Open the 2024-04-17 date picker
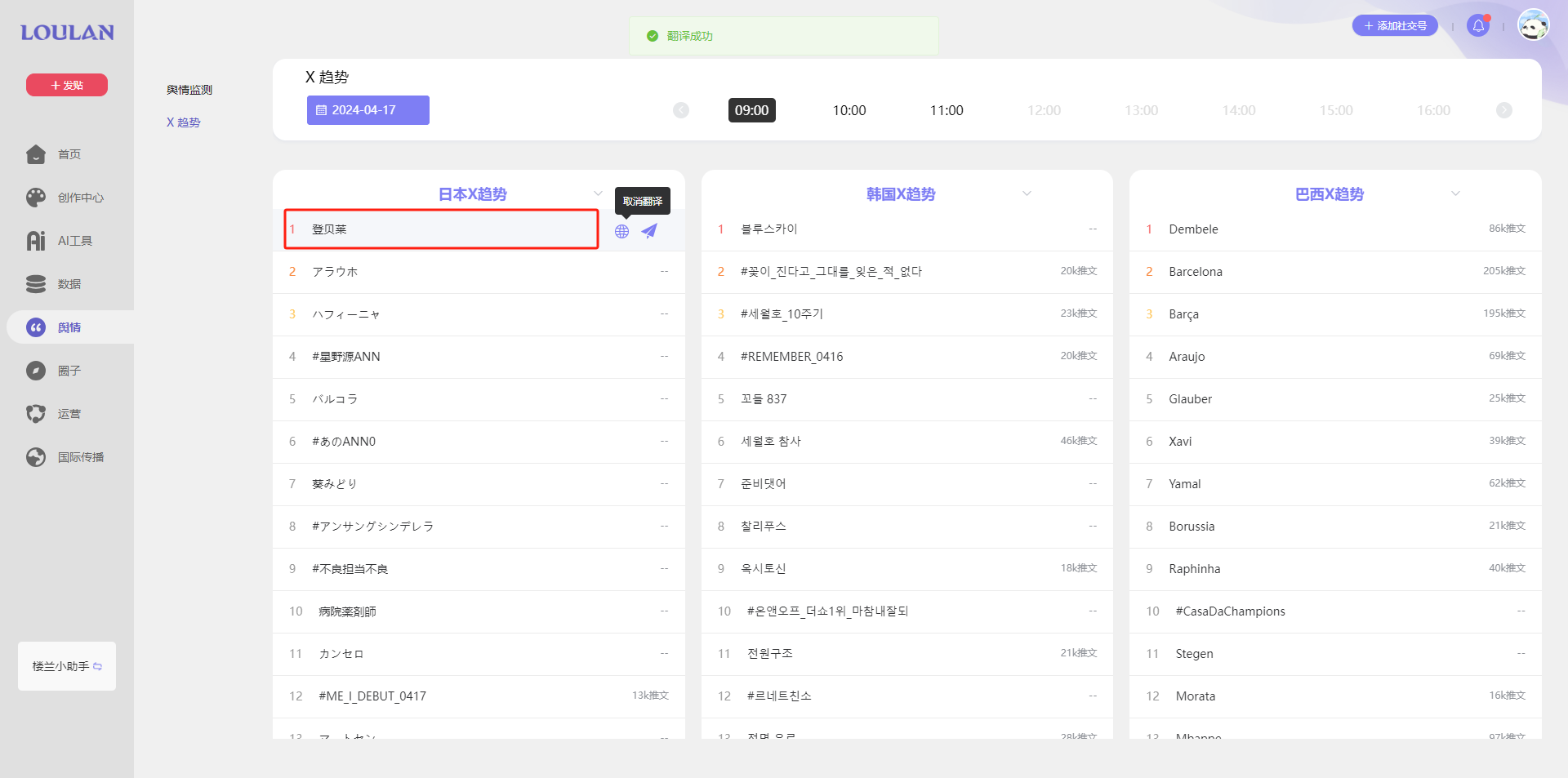The height and width of the screenshot is (778, 1568). click(368, 110)
